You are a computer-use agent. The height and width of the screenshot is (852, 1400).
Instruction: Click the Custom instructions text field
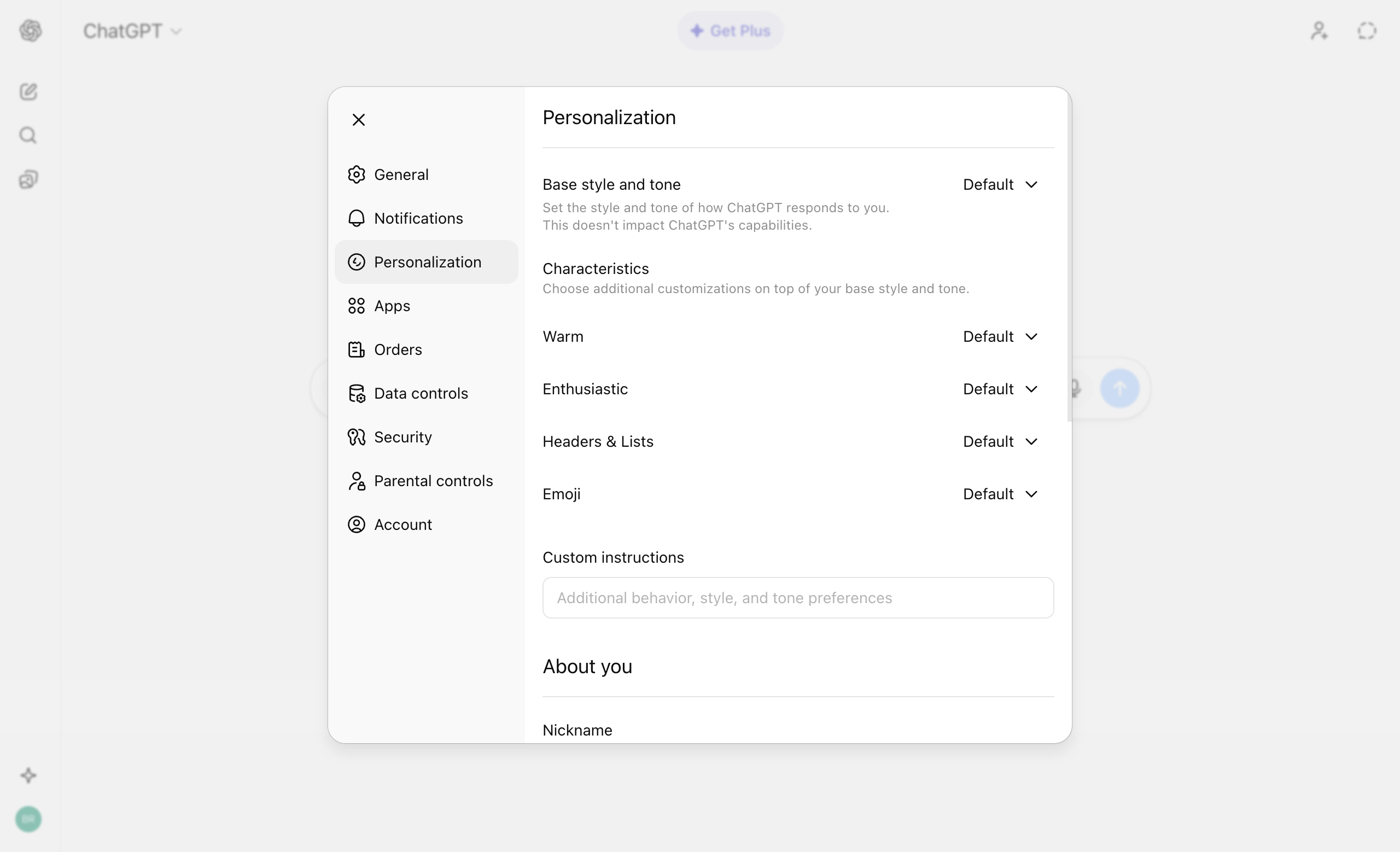click(x=798, y=598)
